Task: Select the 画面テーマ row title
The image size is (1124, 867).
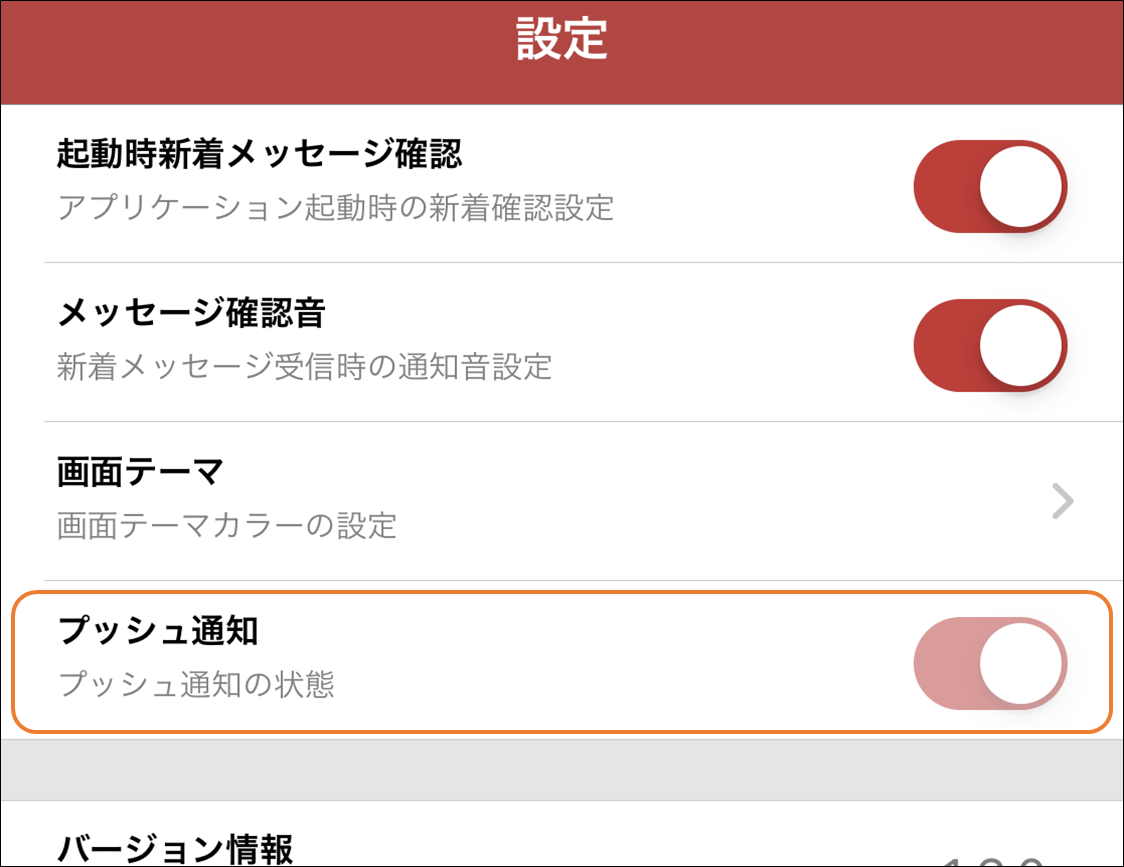Action: click(140, 473)
